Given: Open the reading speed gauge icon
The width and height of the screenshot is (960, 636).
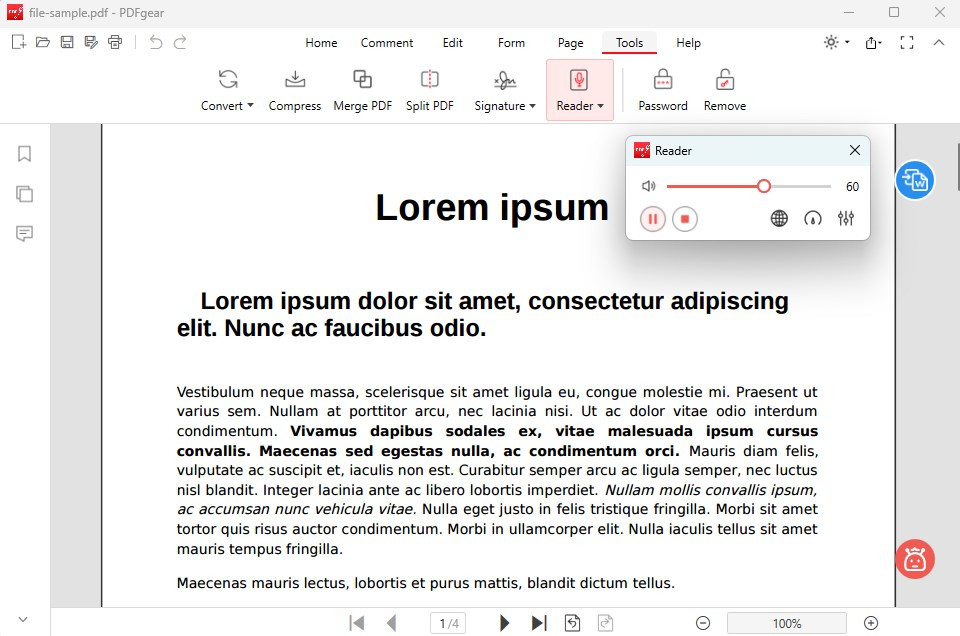Looking at the screenshot, I should [x=813, y=218].
